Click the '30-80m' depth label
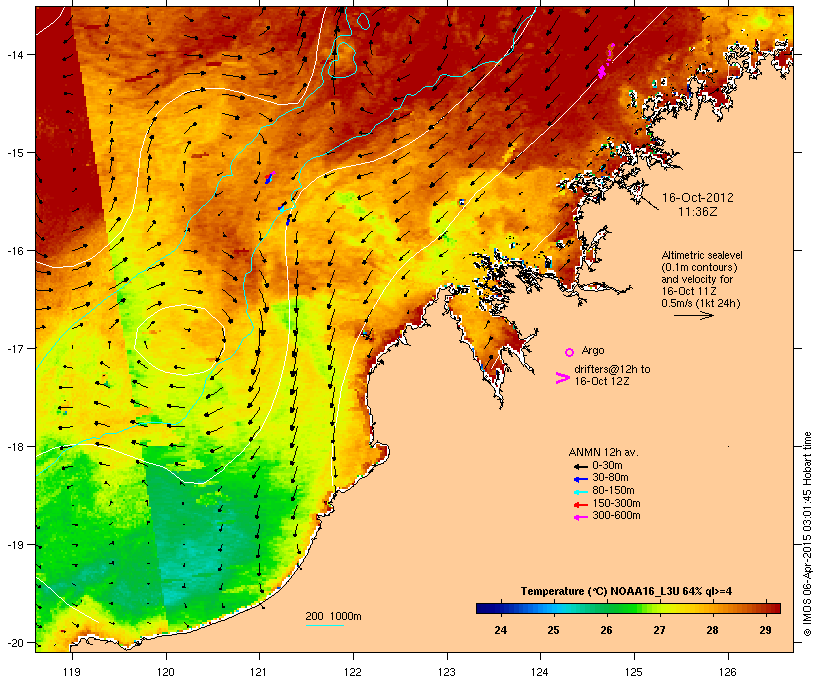This screenshot has width=820, height=680. tap(610, 478)
